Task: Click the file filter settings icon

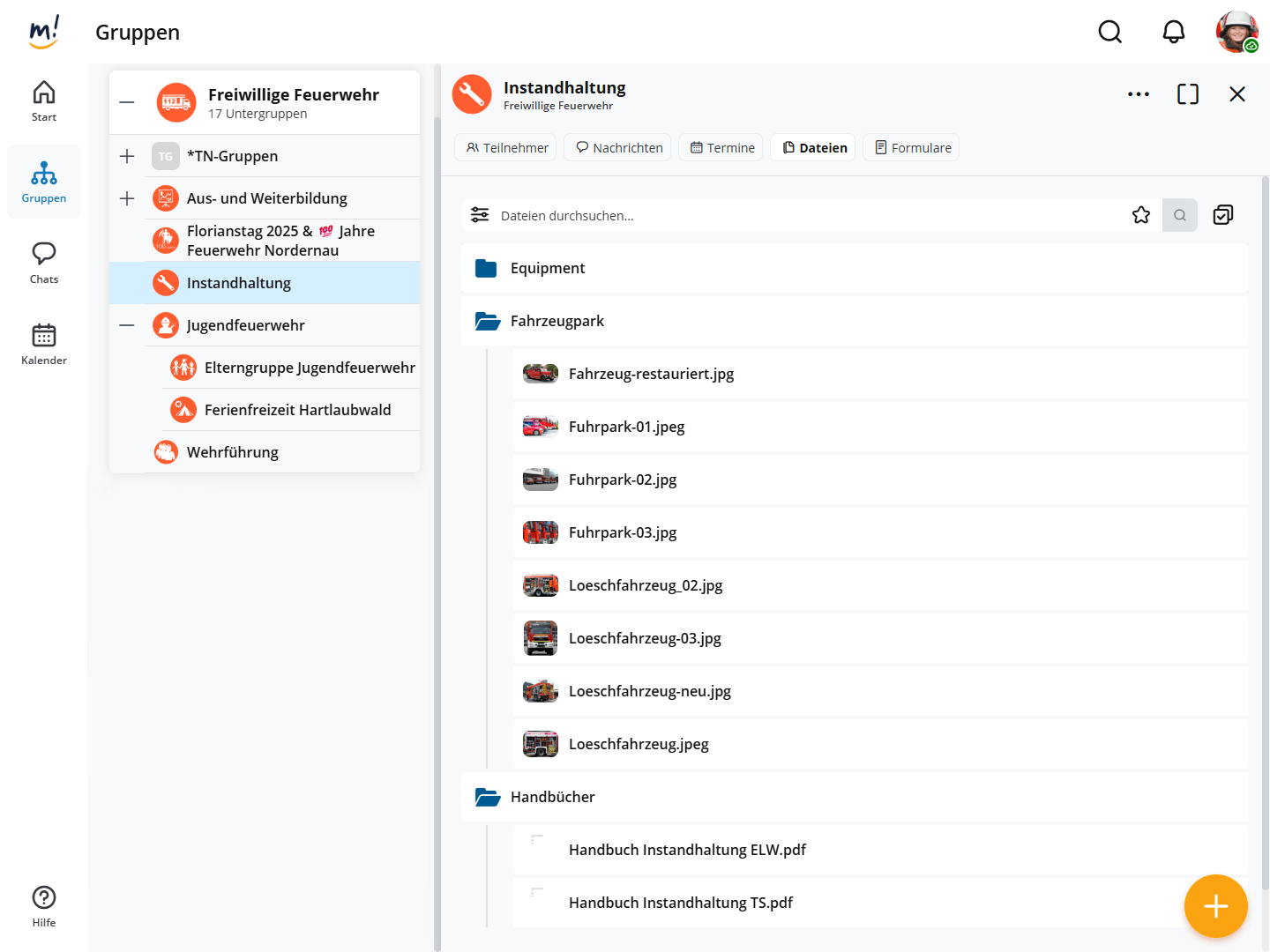Action: coord(480,215)
